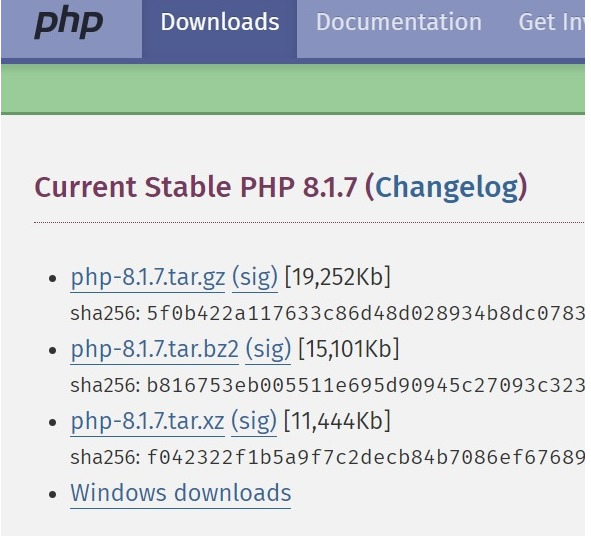Switch to the Documentation menu item

(399, 22)
